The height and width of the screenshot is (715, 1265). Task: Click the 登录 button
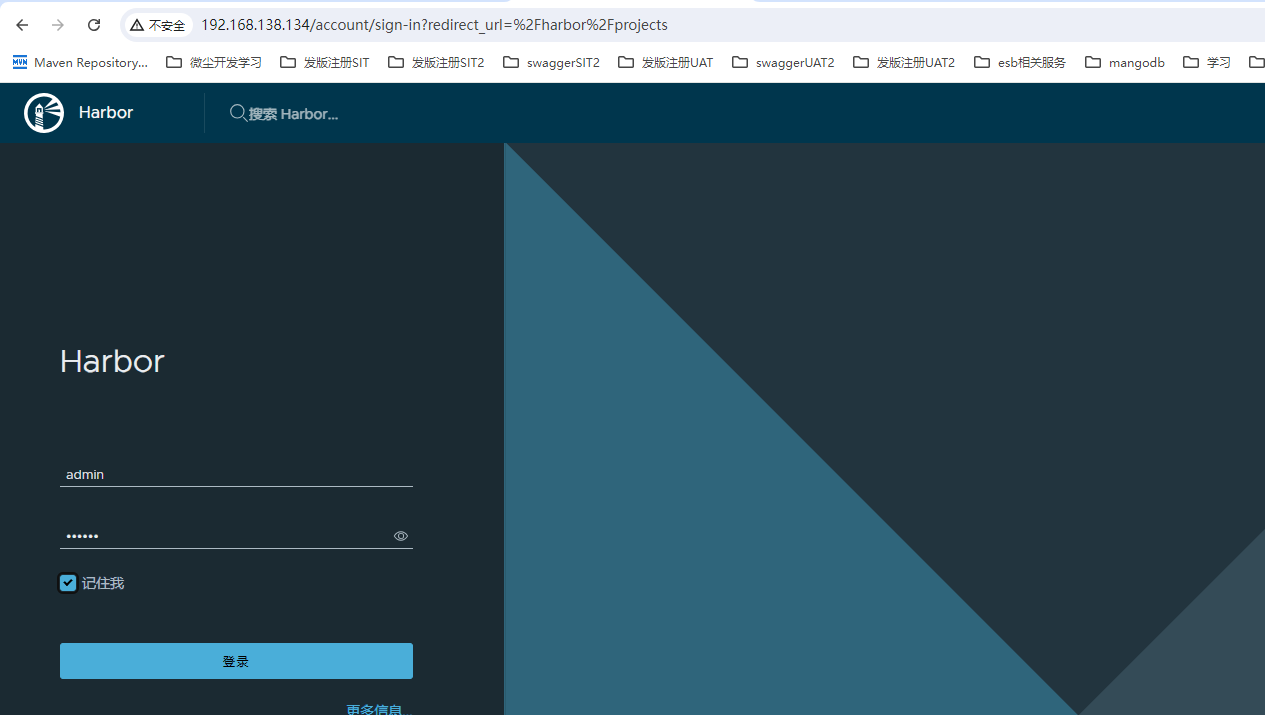[x=236, y=661]
